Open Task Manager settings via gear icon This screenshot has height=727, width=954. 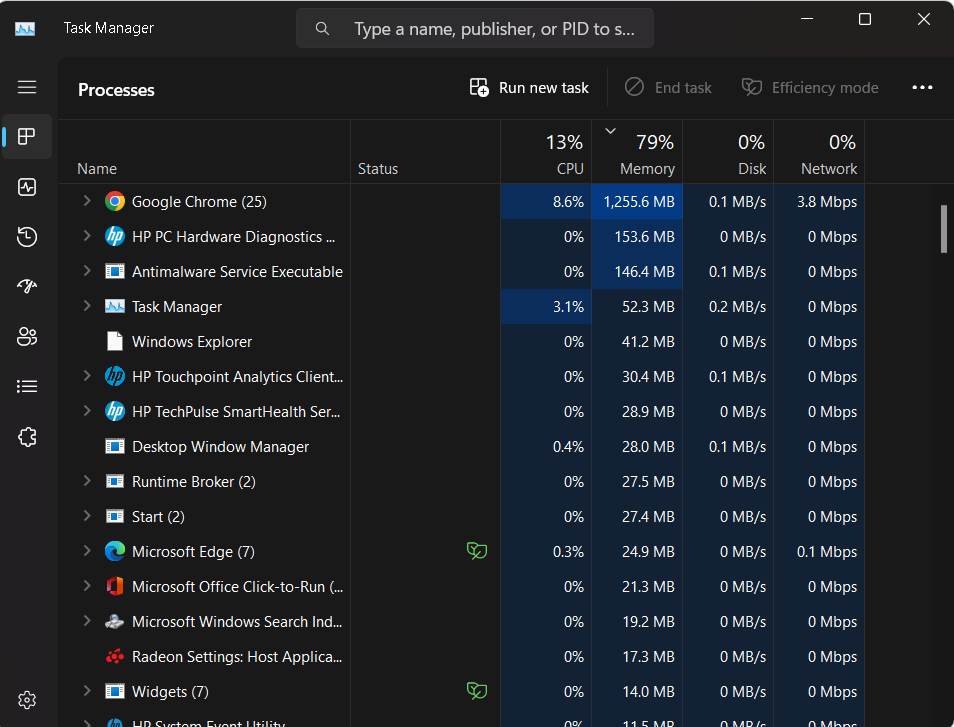coord(26,700)
